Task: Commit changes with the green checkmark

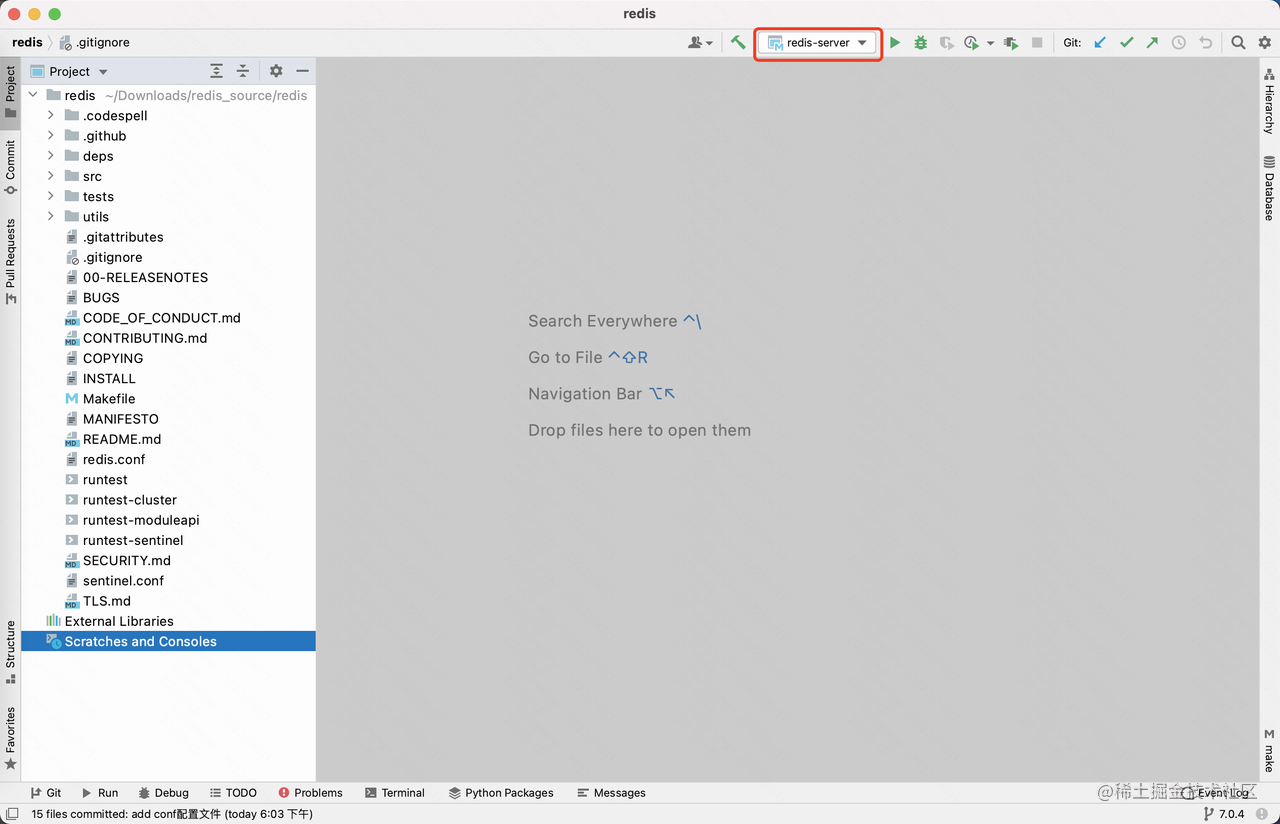Action: (x=1127, y=43)
